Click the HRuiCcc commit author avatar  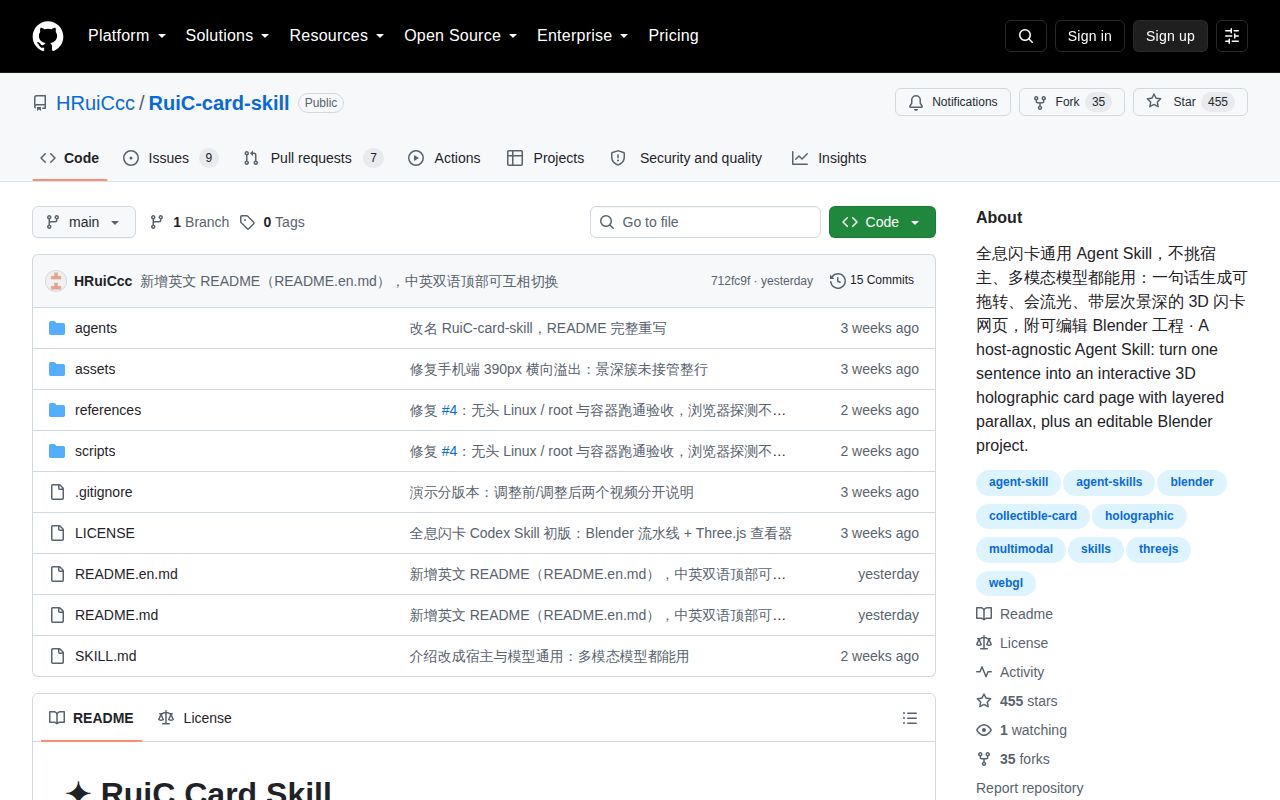pos(56,281)
